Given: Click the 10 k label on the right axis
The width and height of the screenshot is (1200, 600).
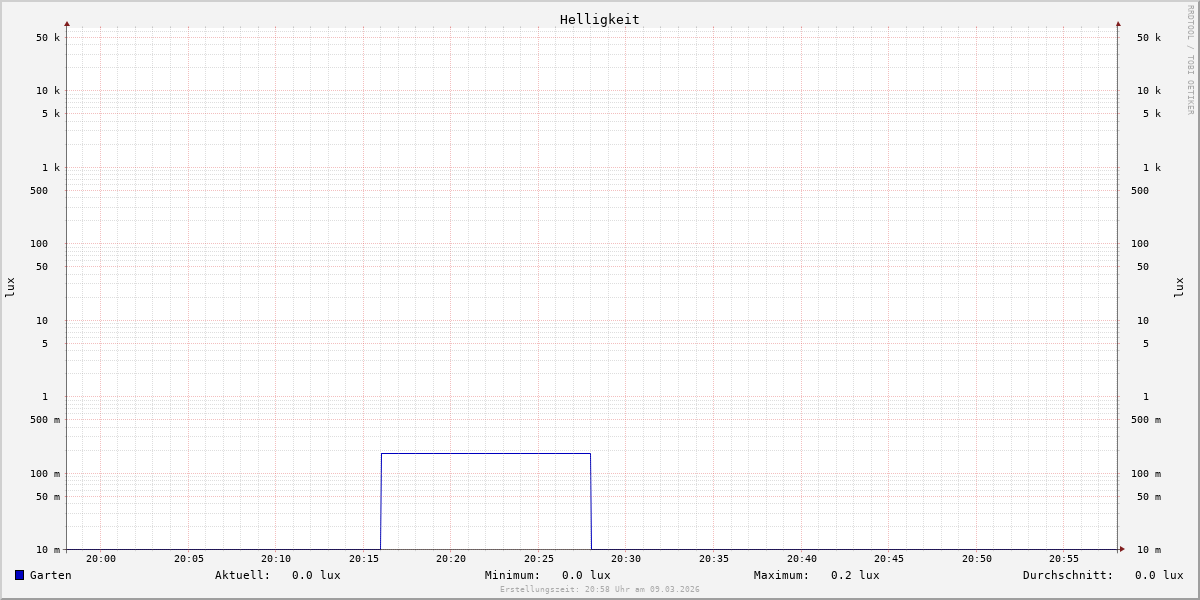Looking at the screenshot, I should [x=1149, y=91].
